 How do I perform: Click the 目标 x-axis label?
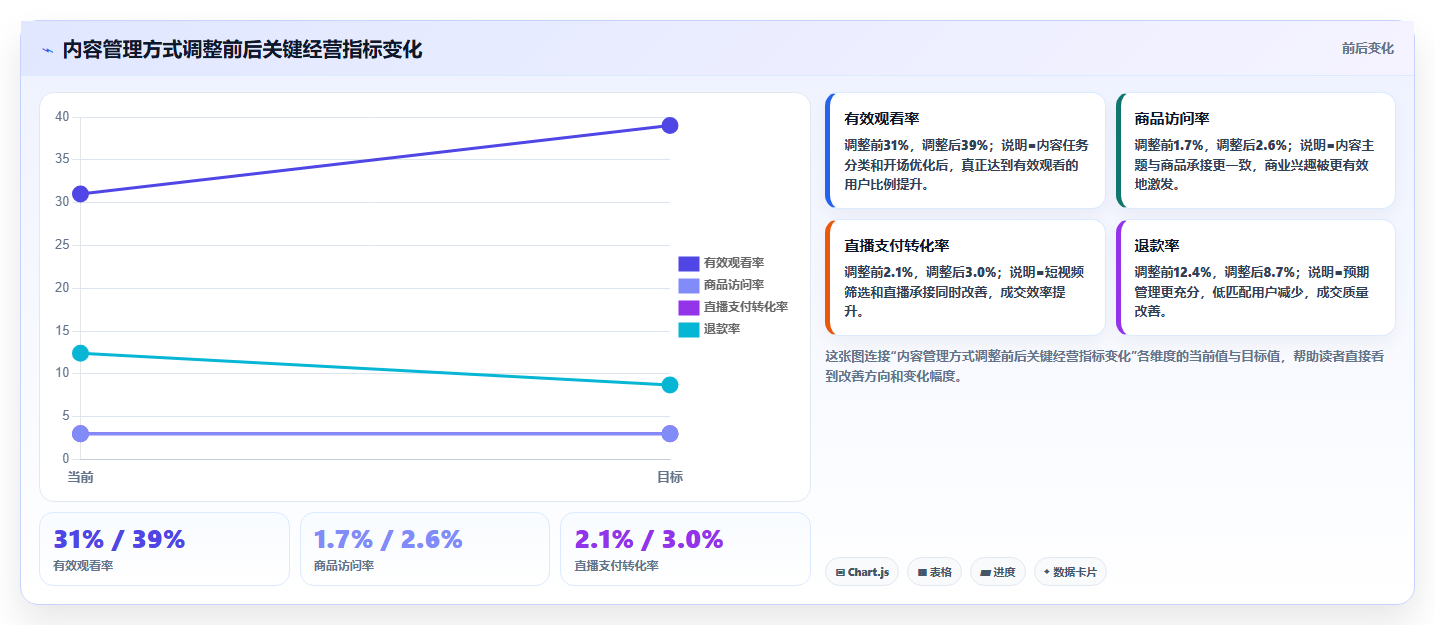tap(670, 478)
